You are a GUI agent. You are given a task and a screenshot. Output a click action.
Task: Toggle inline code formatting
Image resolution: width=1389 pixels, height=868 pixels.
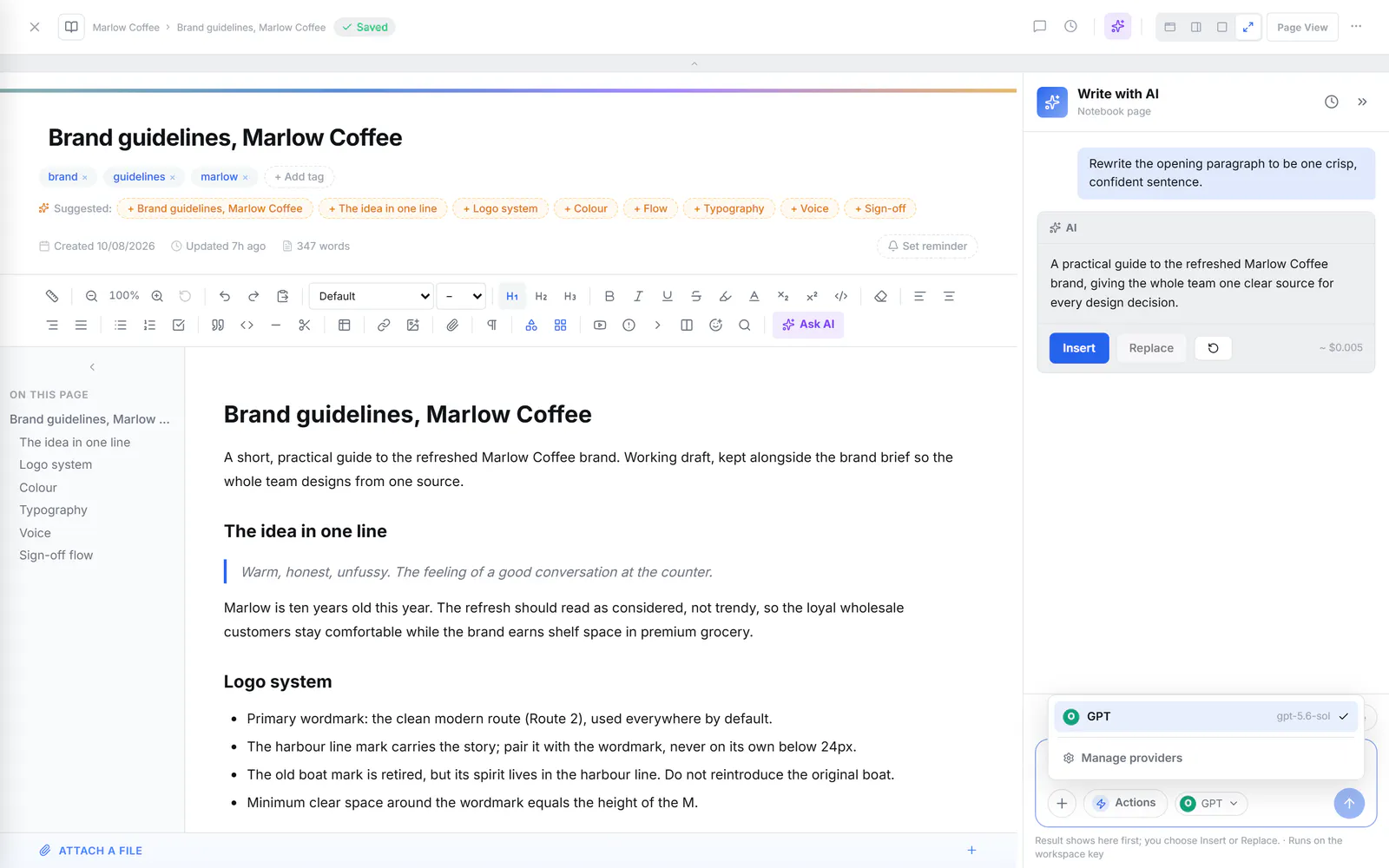click(x=841, y=296)
